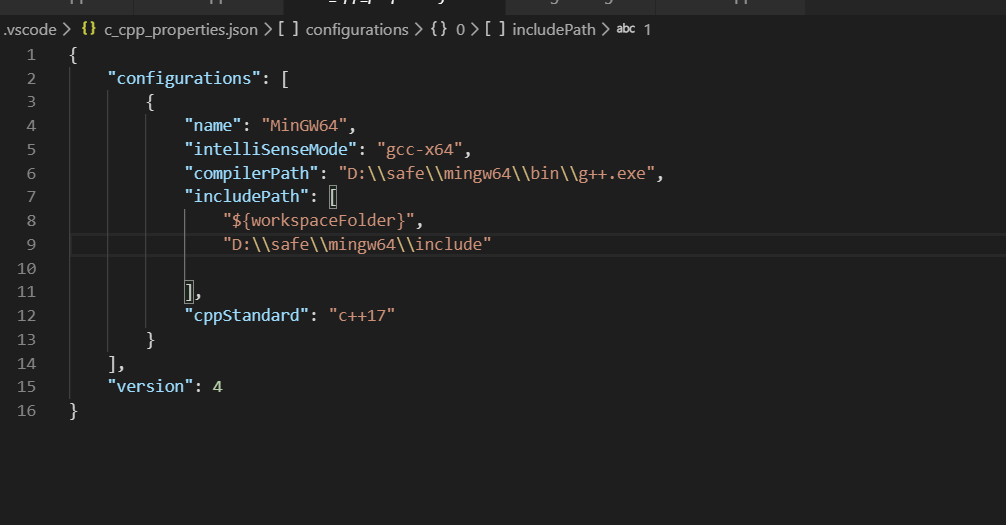Click the c_cpp_properties.json breadcrumb
This screenshot has height=525, width=1006.
pyautogui.click(x=181, y=30)
